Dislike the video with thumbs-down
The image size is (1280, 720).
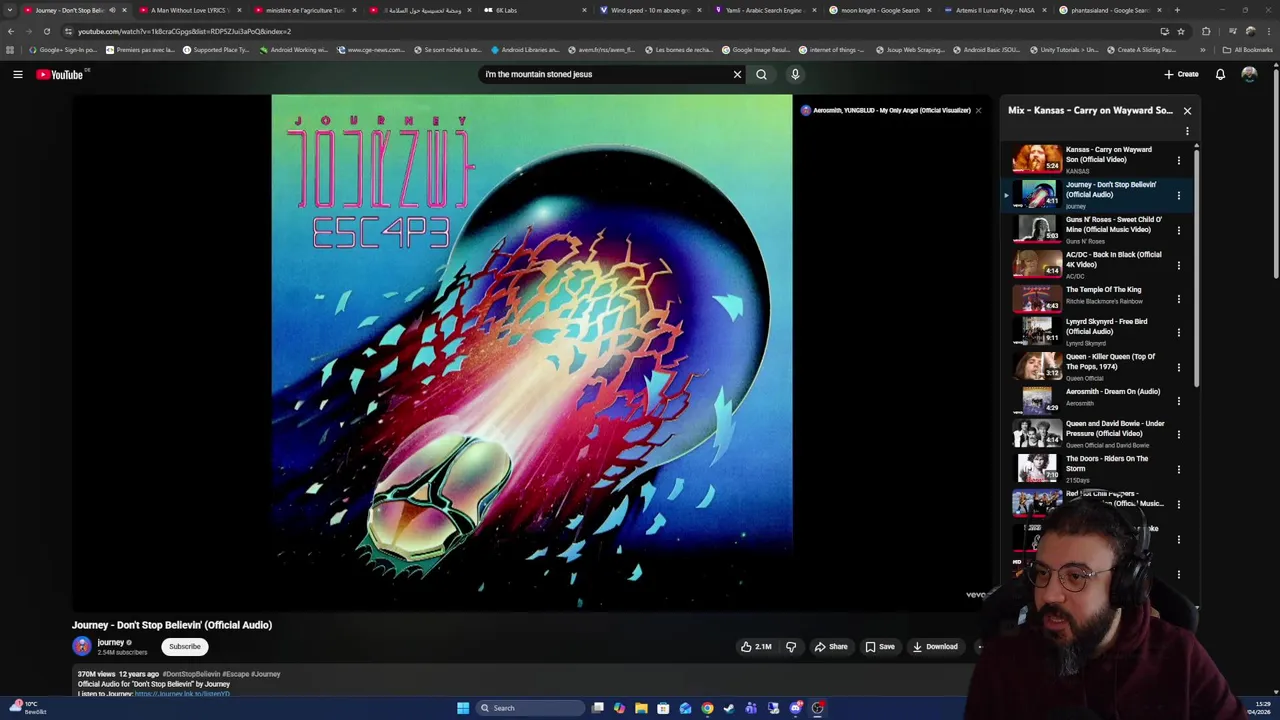(791, 646)
